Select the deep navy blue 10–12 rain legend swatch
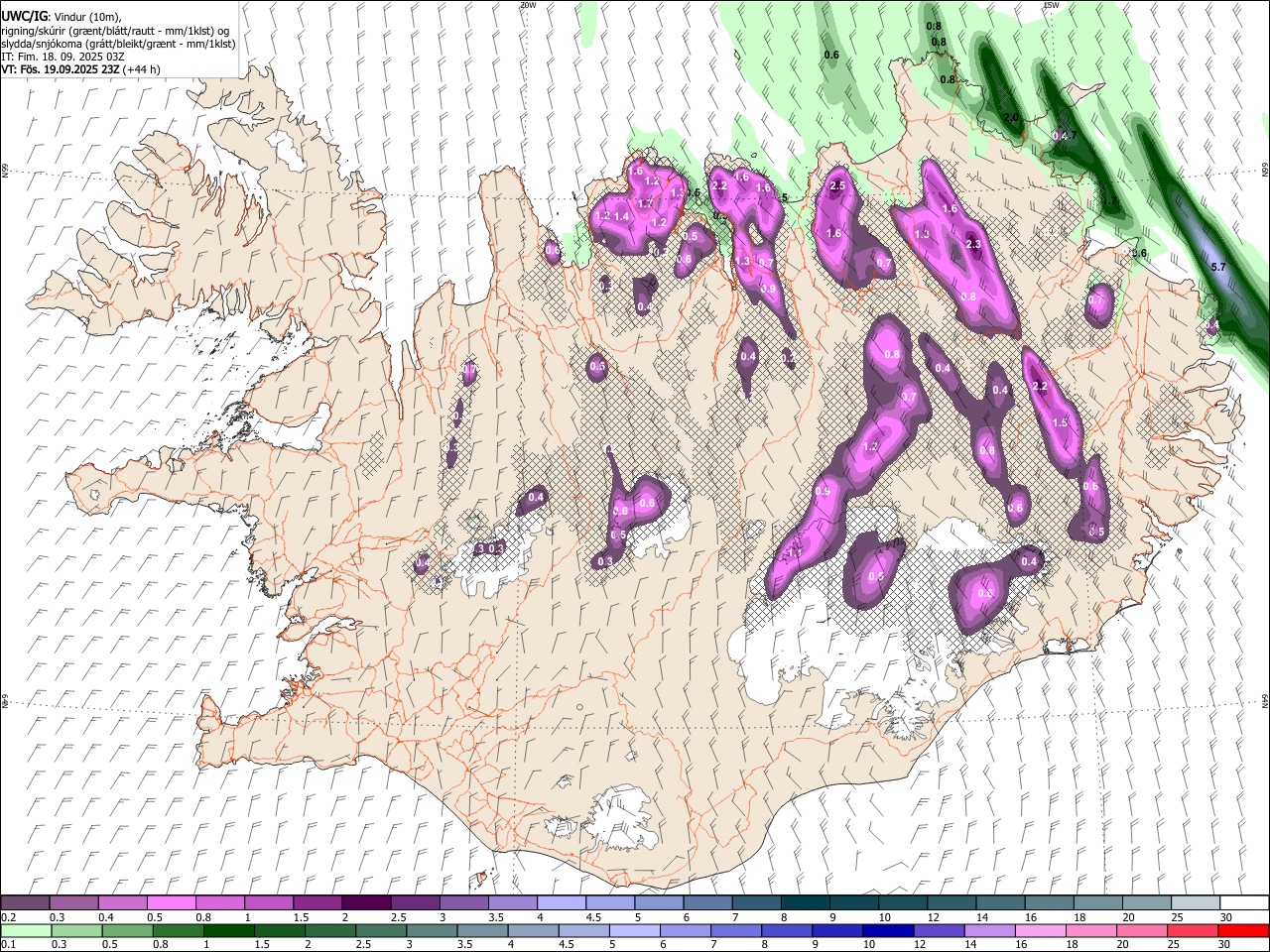1270x952 pixels. coord(888,930)
